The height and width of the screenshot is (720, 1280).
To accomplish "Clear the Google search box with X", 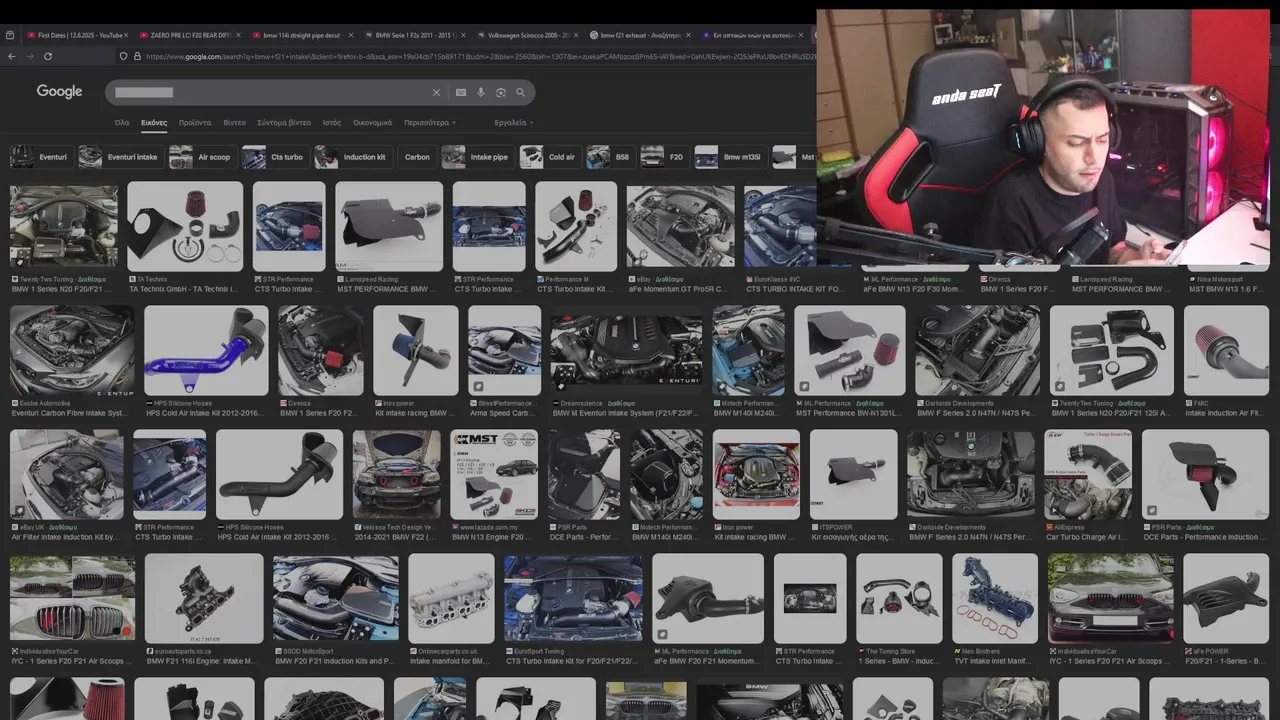I will 436,92.
